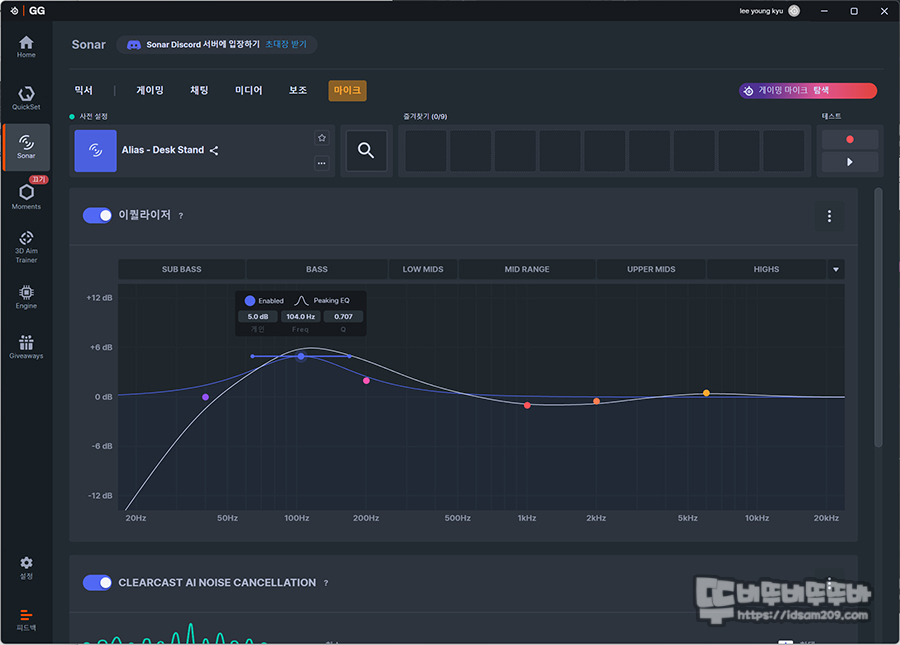Image resolution: width=900 pixels, height=645 pixels.
Task: Open the Home page in sidebar
Action: (x=26, y=46)
